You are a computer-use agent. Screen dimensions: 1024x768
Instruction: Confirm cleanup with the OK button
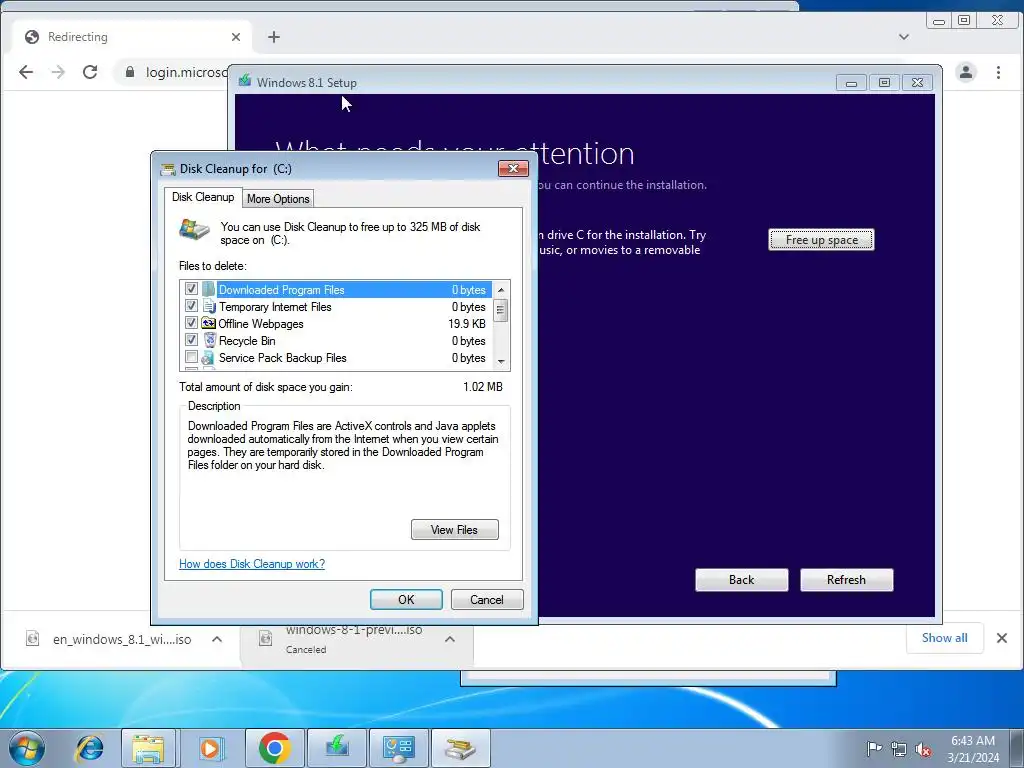coord(406,600)
